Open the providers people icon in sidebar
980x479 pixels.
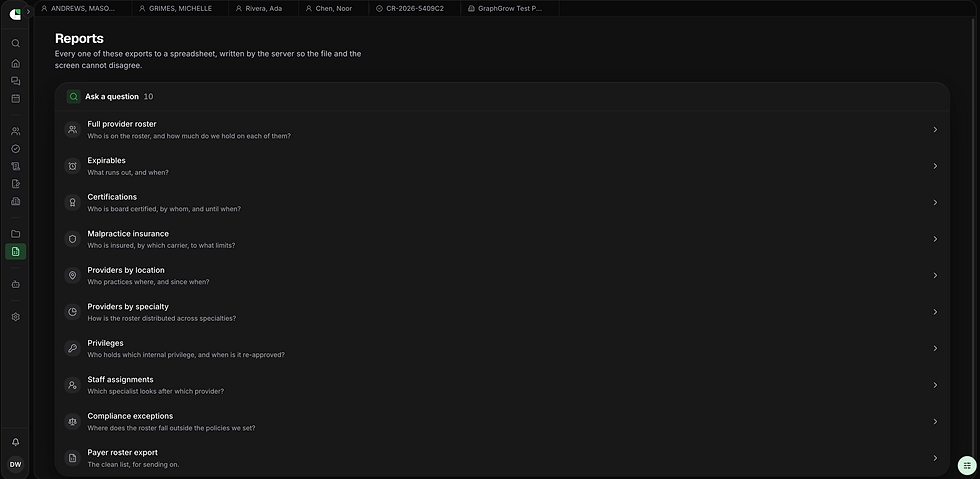pyautogui.click(x=16, y=131)
